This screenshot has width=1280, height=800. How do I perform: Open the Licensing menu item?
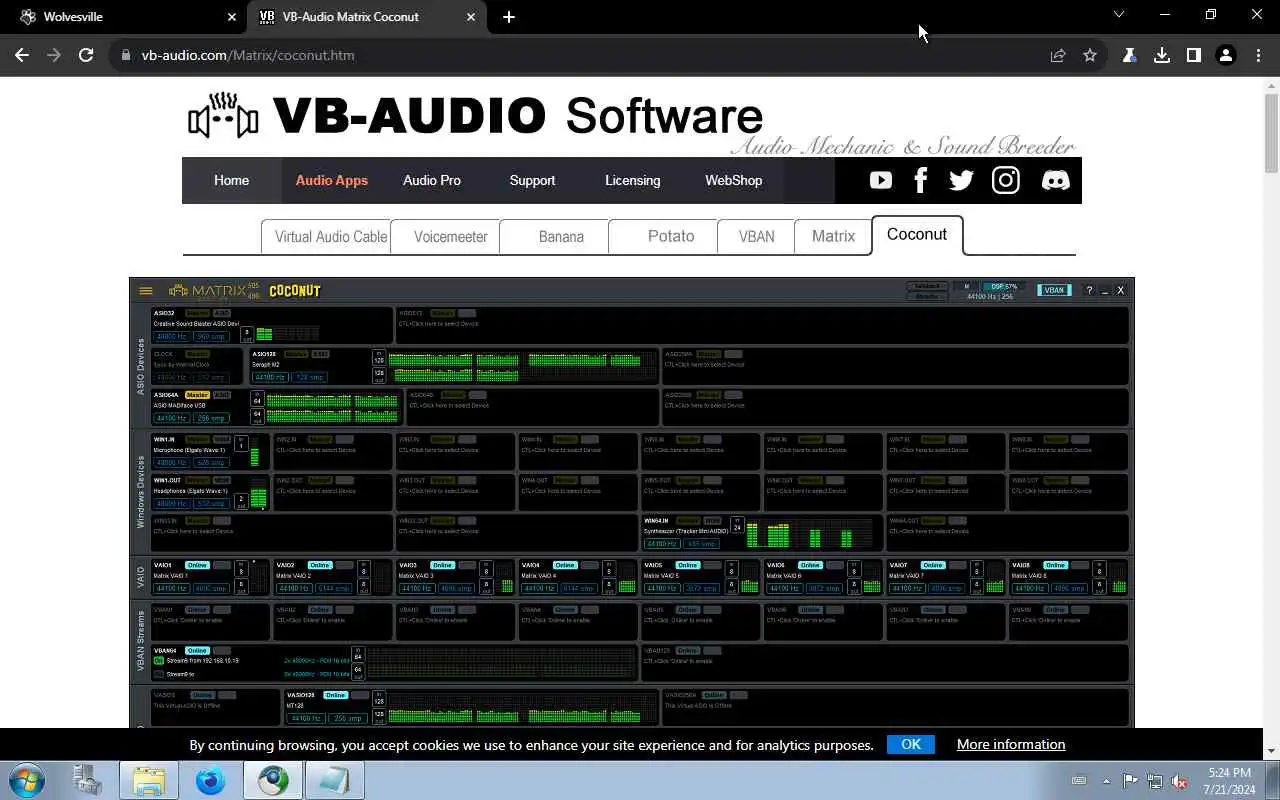632,180
